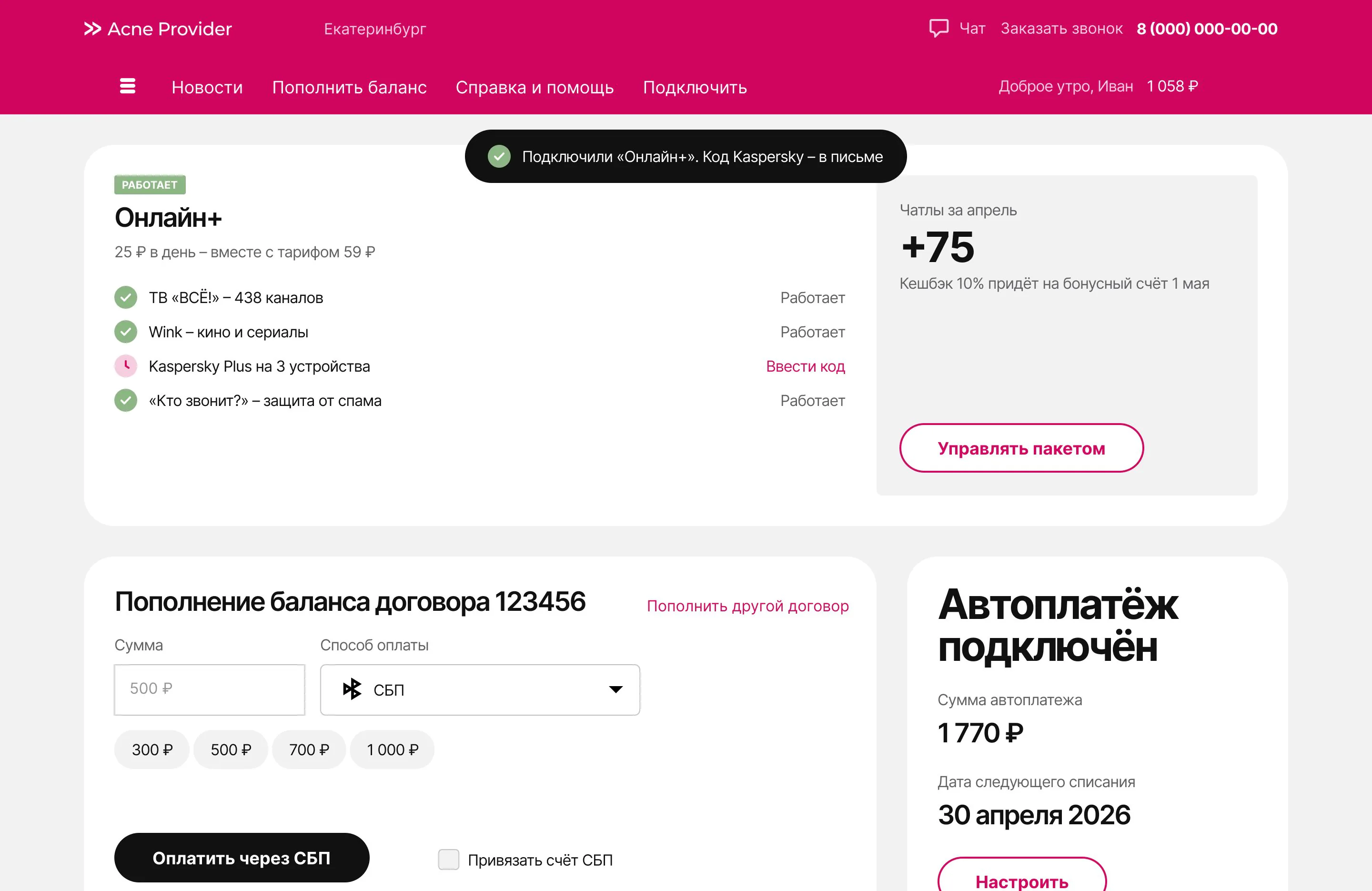Click Kaspersky Plus на 3 устройства row
Viewport: 1372px width, 891px height.
[x=480, y=366]
